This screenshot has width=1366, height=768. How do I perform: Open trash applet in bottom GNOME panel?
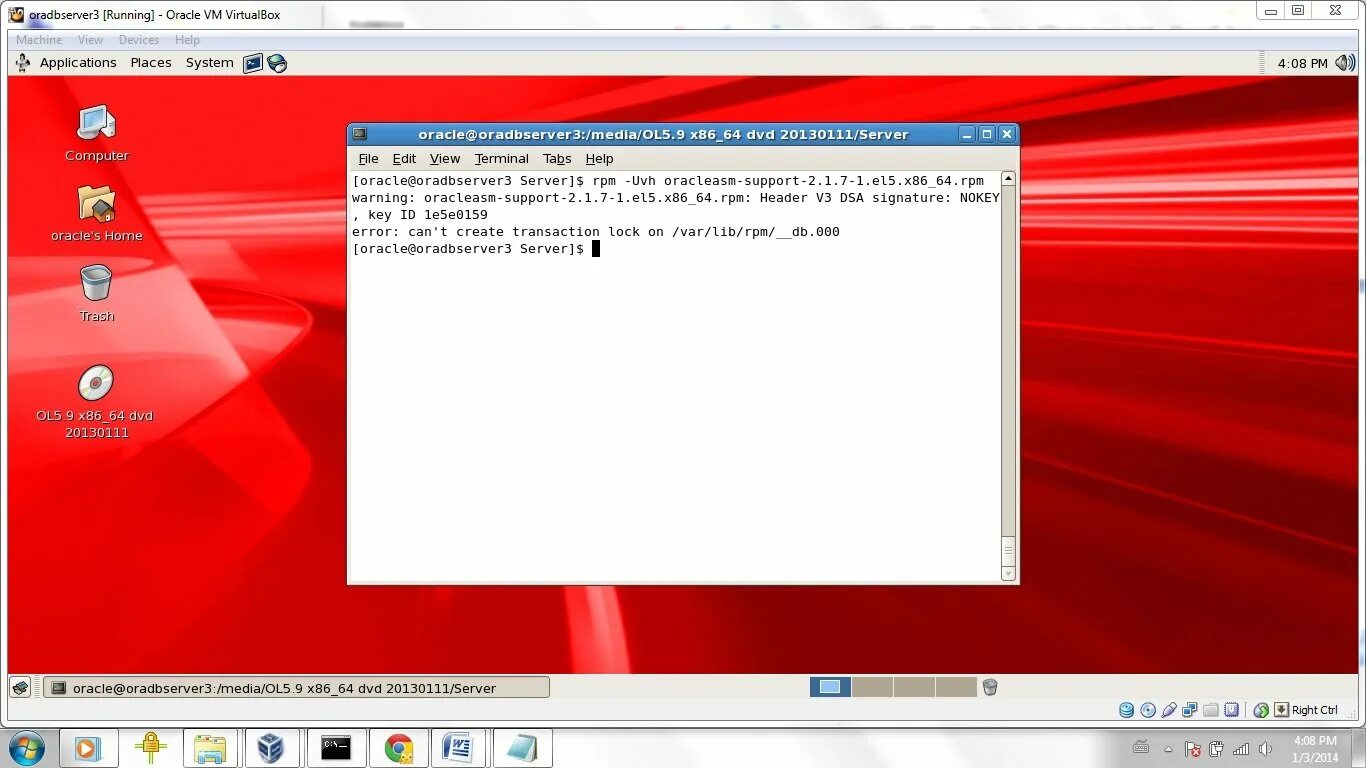click(990, 687)
